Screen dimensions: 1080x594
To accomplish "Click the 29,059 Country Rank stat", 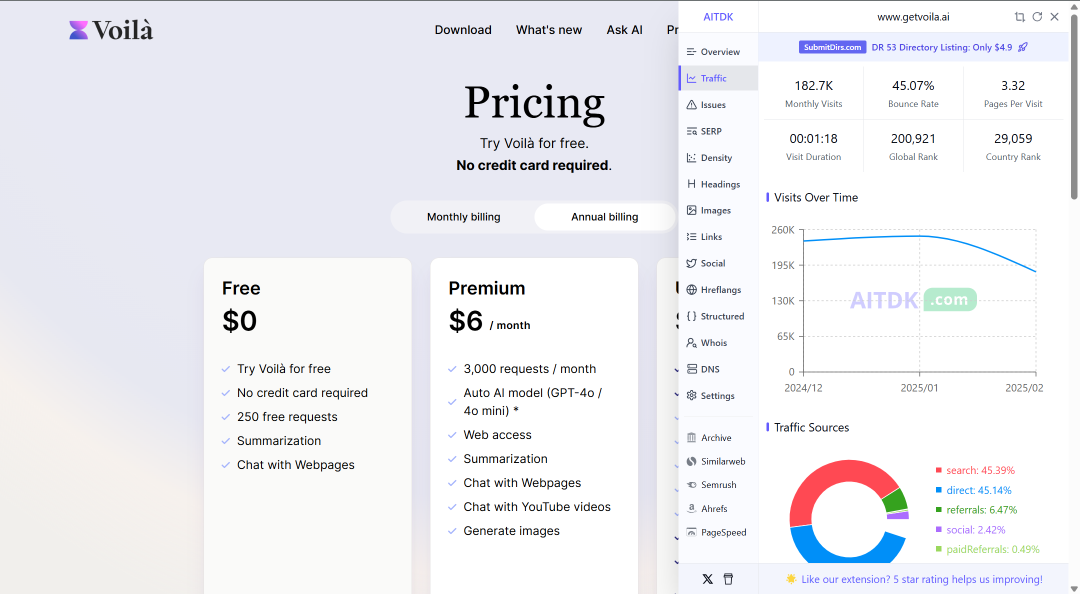I will point(1013,147).
